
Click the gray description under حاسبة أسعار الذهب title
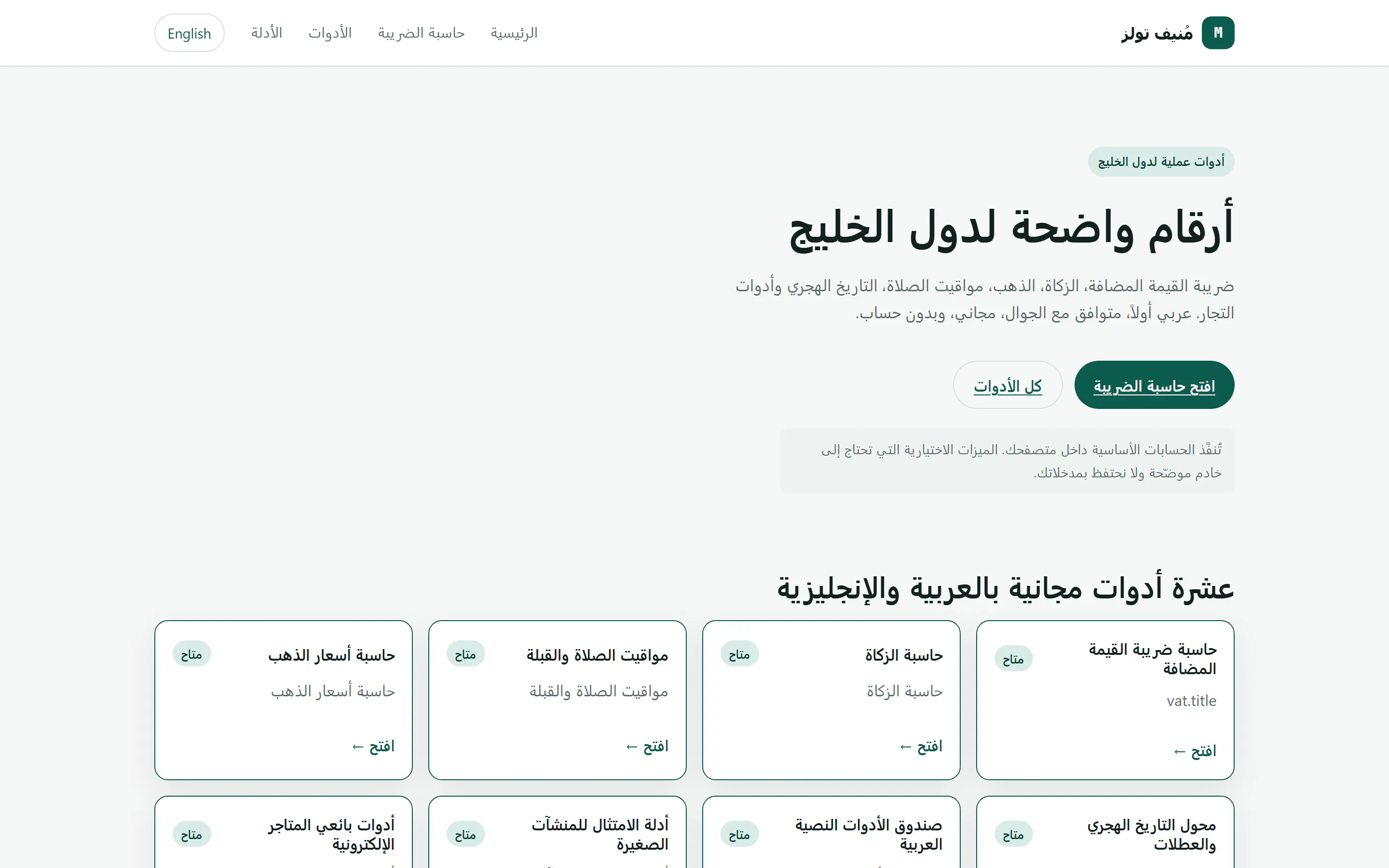pos(332,691)
